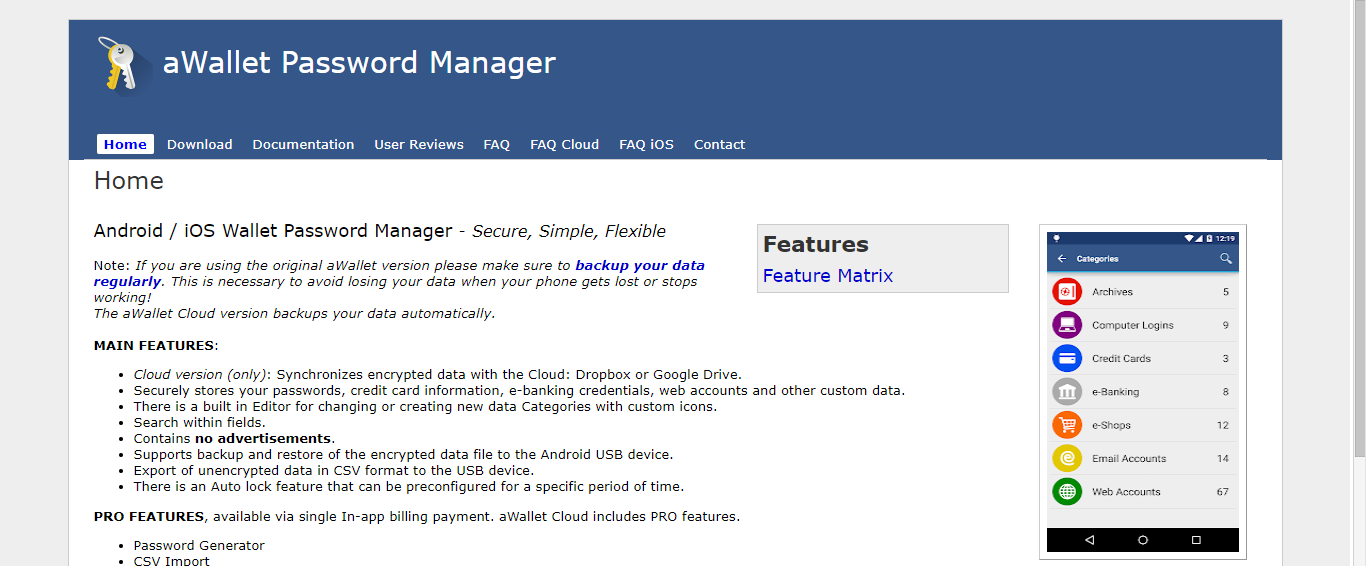This screenshot has width=1366, height=566.
Task: Click the Android home circle button
Action: point(1143,540)
